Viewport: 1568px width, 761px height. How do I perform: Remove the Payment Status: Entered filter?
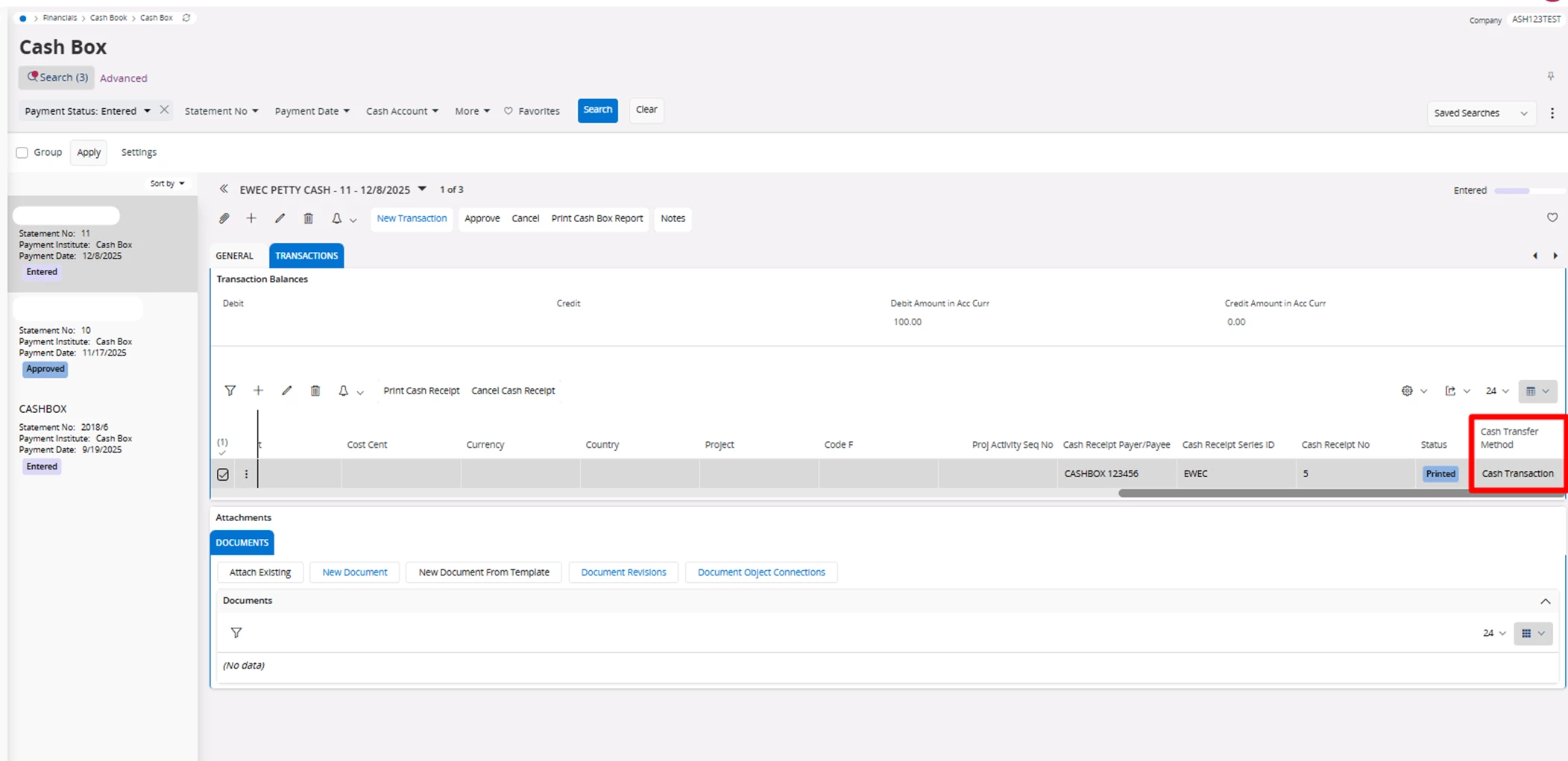coord(164,110)
